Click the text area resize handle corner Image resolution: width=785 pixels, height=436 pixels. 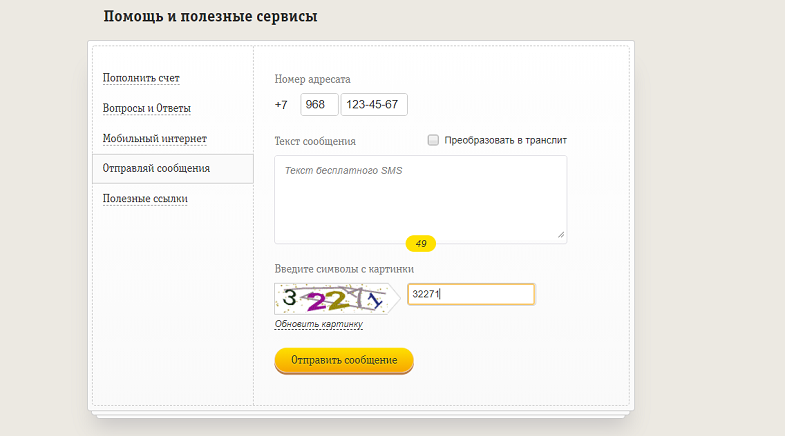point(561,235)
